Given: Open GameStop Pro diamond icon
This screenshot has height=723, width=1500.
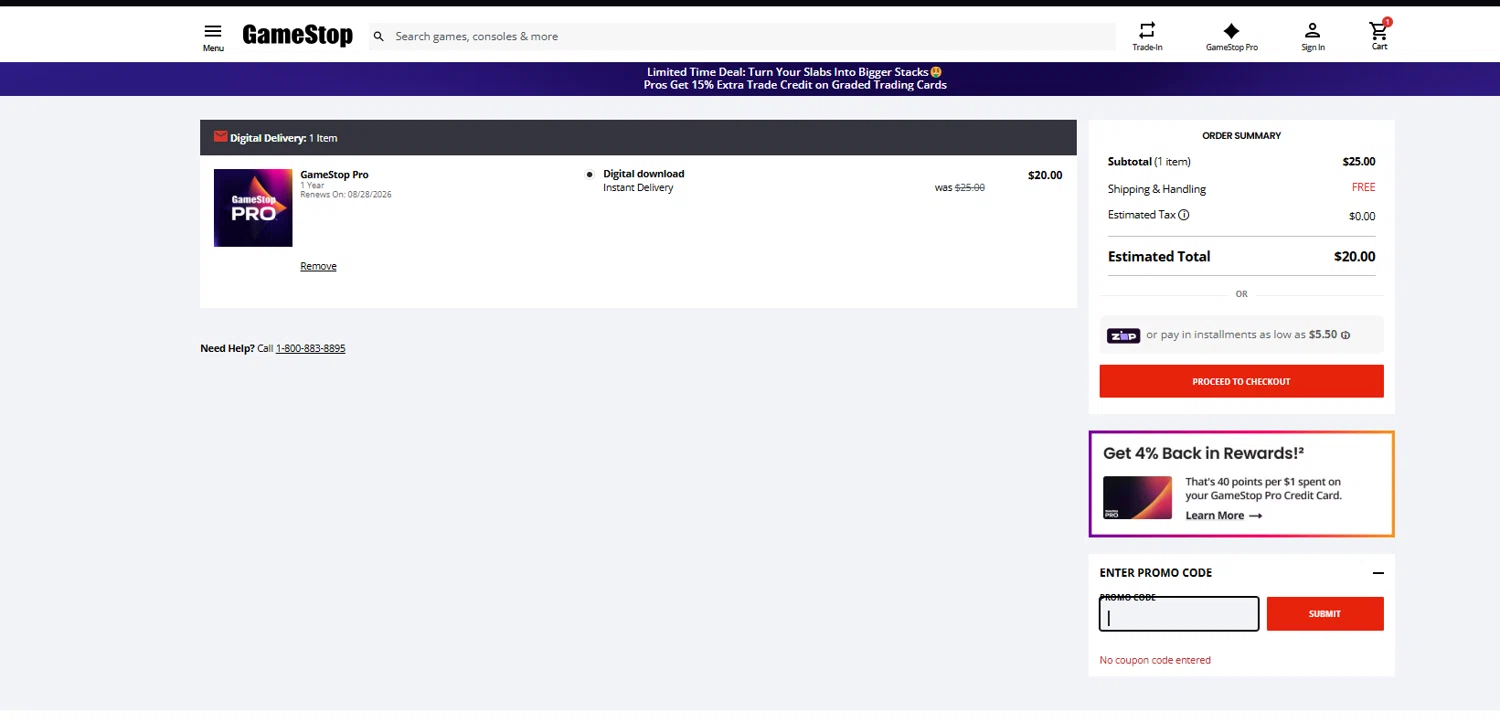Looking at the screenshot, I should click(x=1231, y=31).
